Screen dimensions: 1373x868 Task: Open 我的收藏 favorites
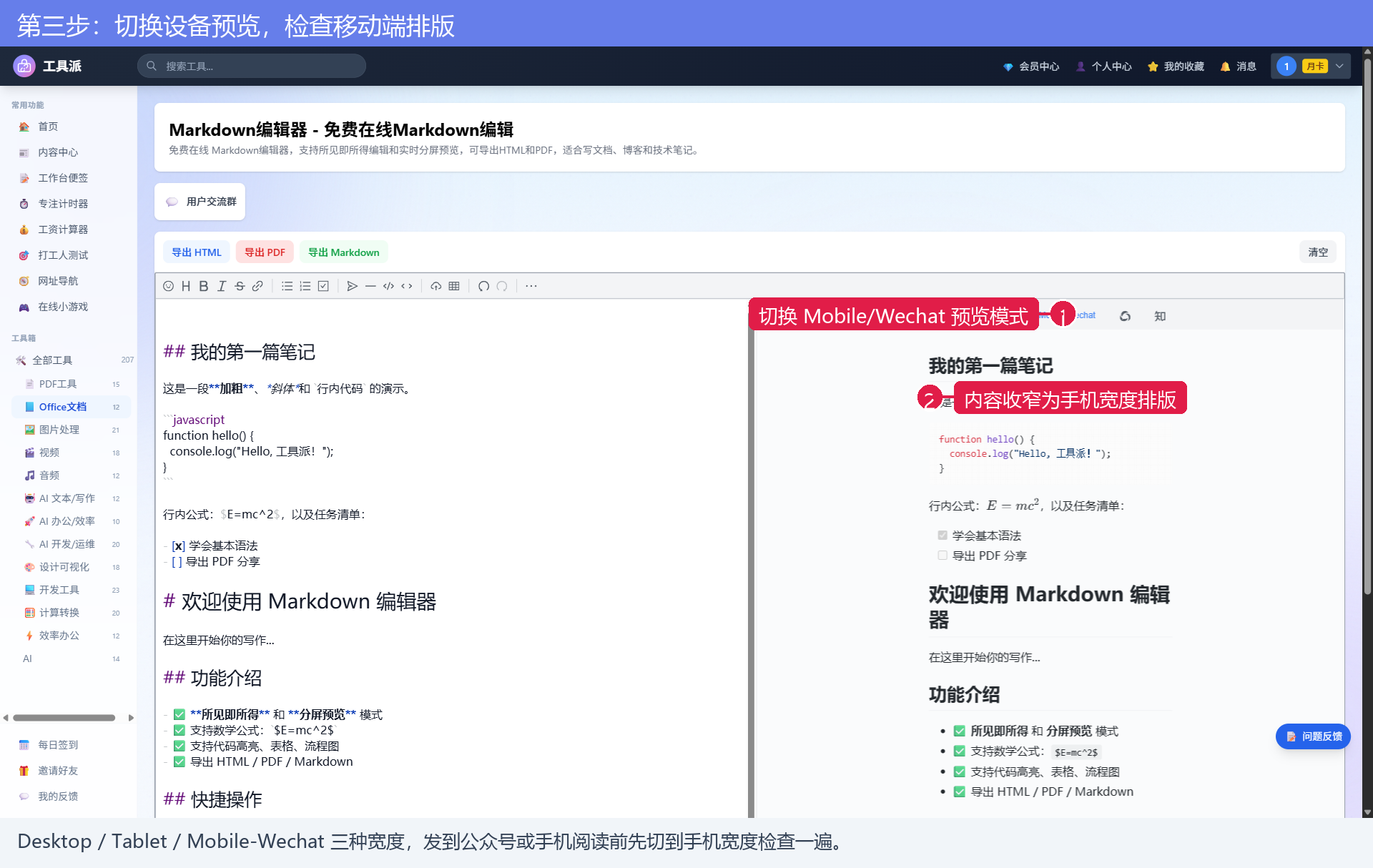click(x=1176, y=66)
